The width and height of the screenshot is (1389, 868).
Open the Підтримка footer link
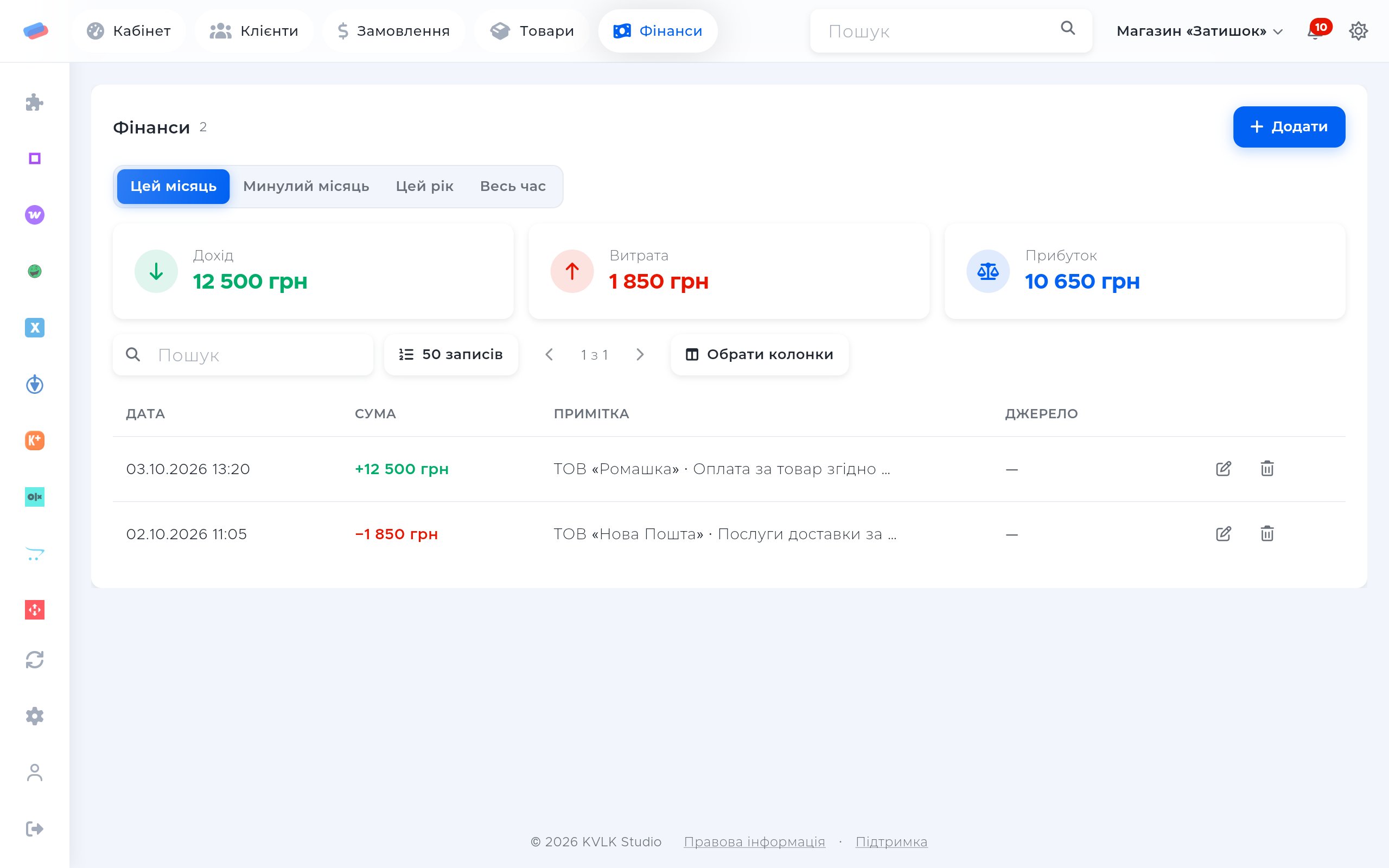click(891, 841)
